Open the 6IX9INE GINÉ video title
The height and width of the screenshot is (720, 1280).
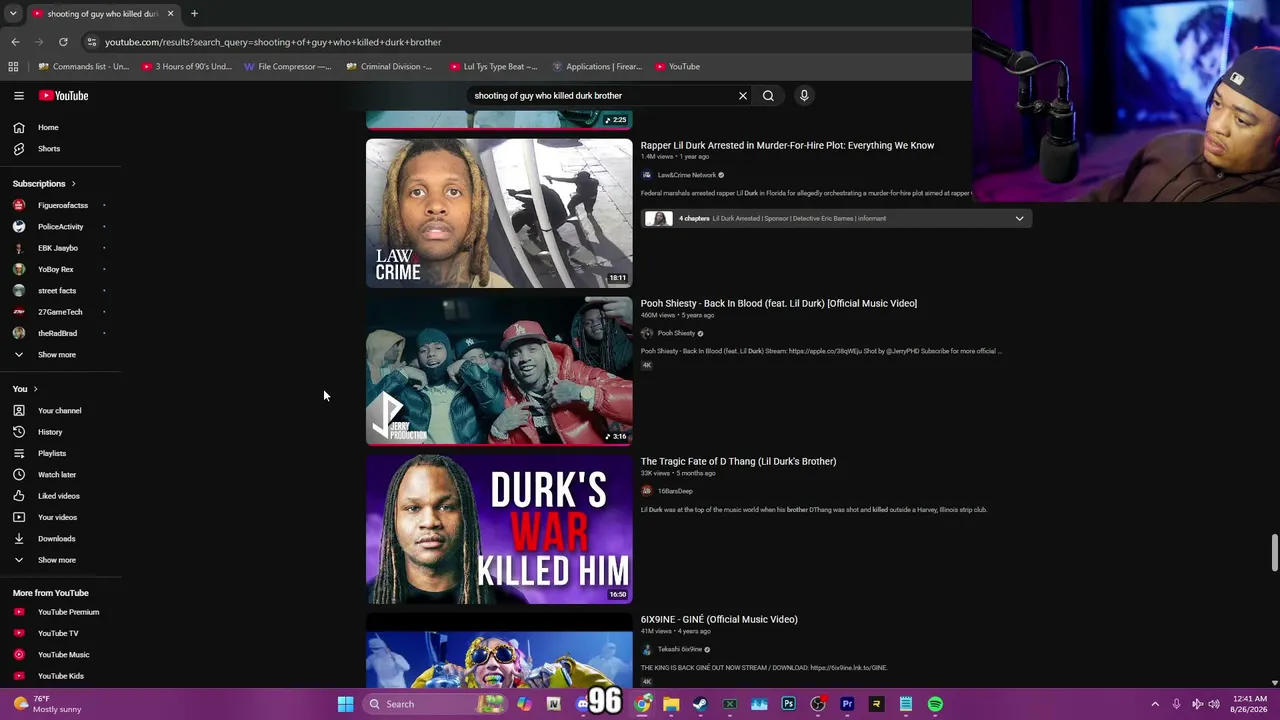(719, 620)
